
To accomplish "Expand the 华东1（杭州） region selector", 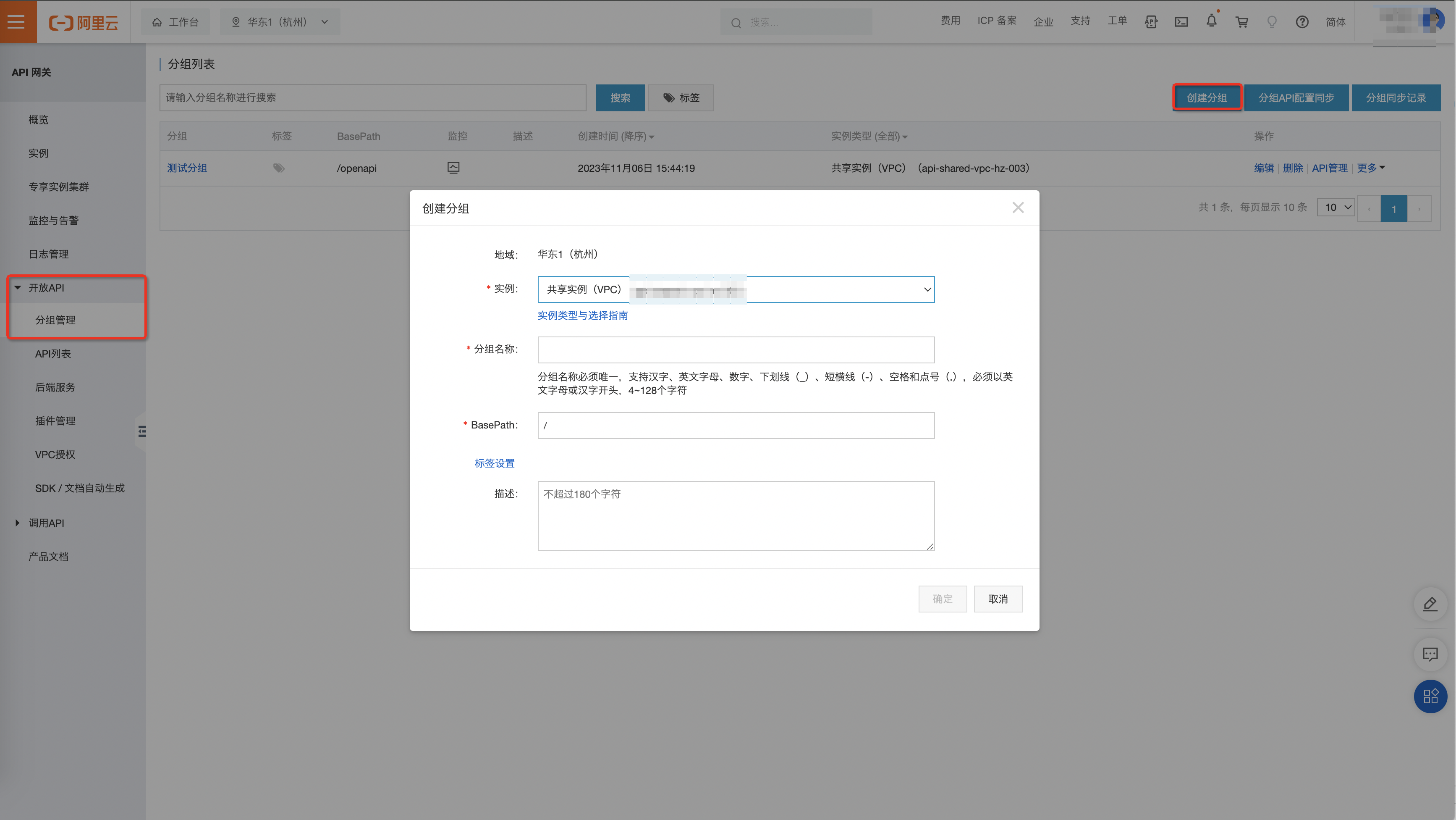I will click(280, 22).
